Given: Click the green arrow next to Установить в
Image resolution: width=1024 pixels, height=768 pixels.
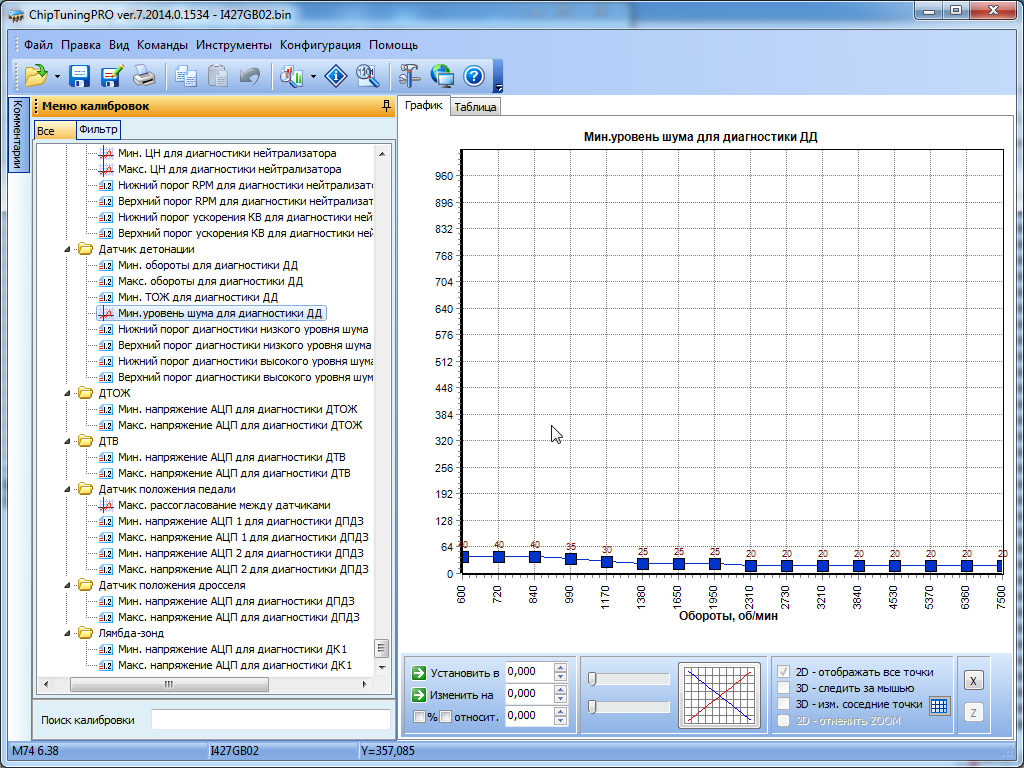Looking at the screenshot, I should point(420,672).
